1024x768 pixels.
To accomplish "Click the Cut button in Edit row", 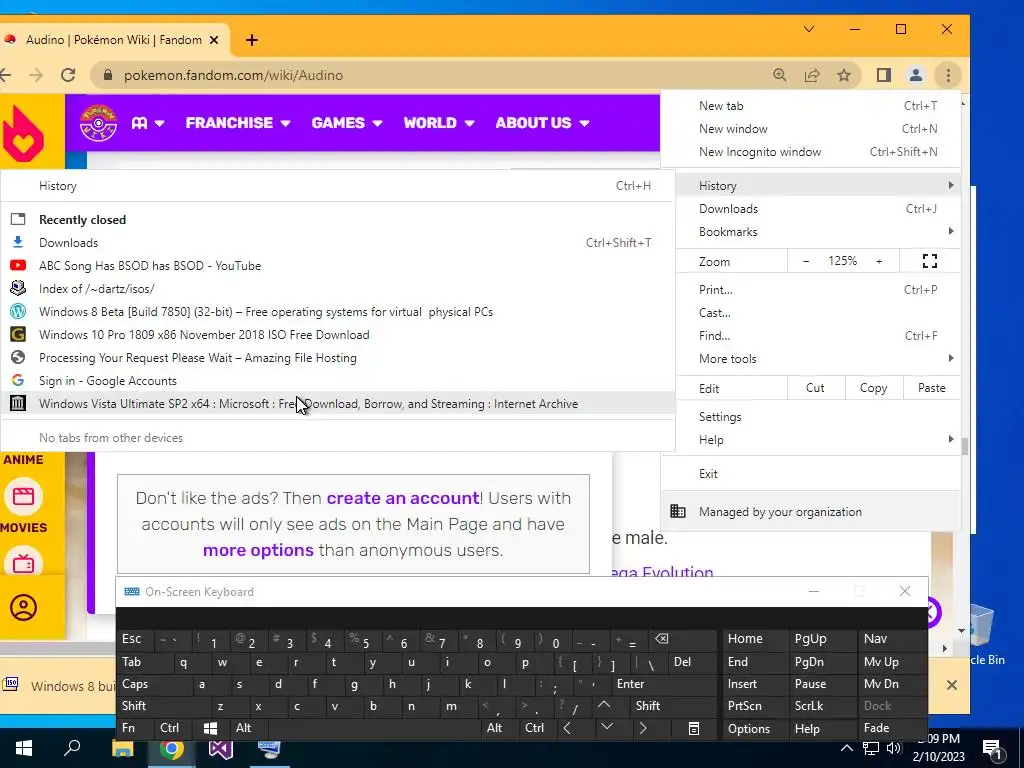I will click(x=815, y=388).
